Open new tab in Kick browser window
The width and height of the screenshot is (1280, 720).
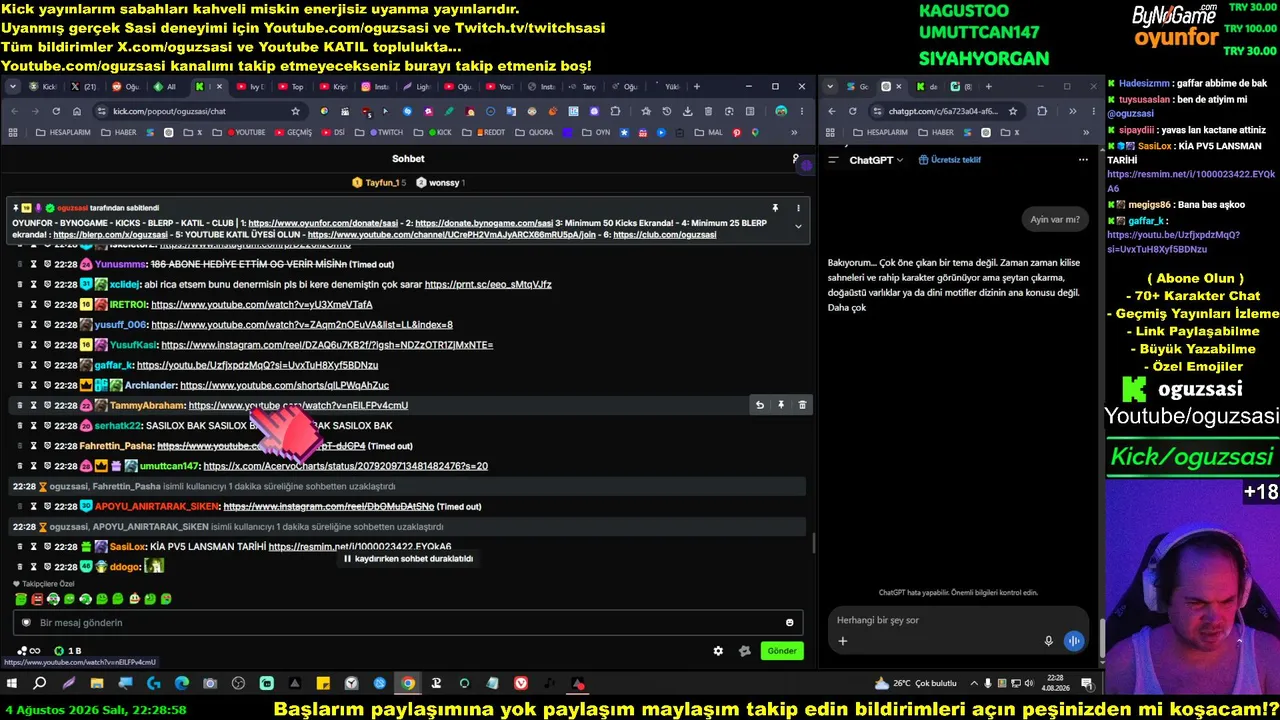tap(697, 87)
